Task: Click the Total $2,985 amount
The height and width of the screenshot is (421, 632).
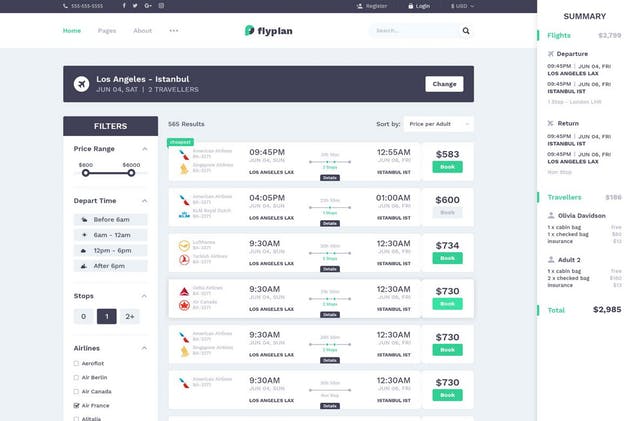Action: (607, 309)
